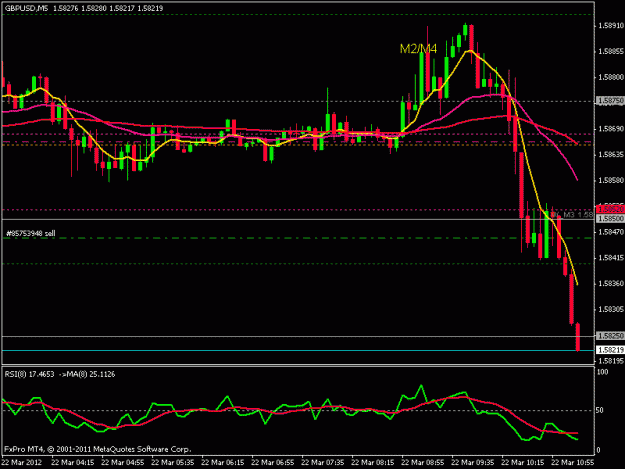The height and width of the screenshot is (469, 625).
Task: Click the grey 1.58750 price level marker
Action: pyautogui.click(x=610, y=101)
